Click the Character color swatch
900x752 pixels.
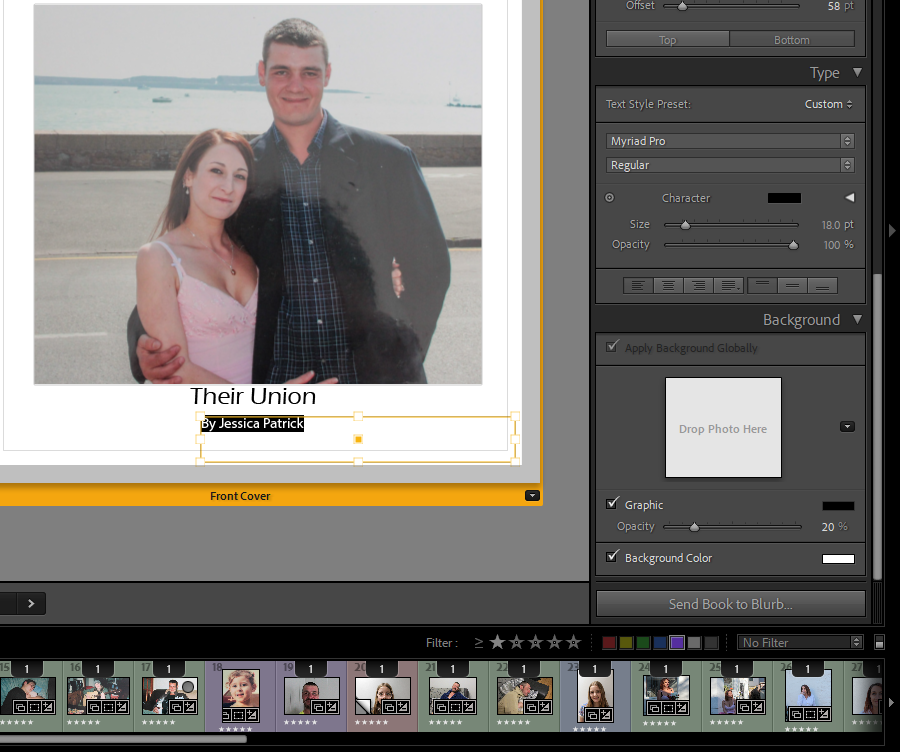point(784,198)
